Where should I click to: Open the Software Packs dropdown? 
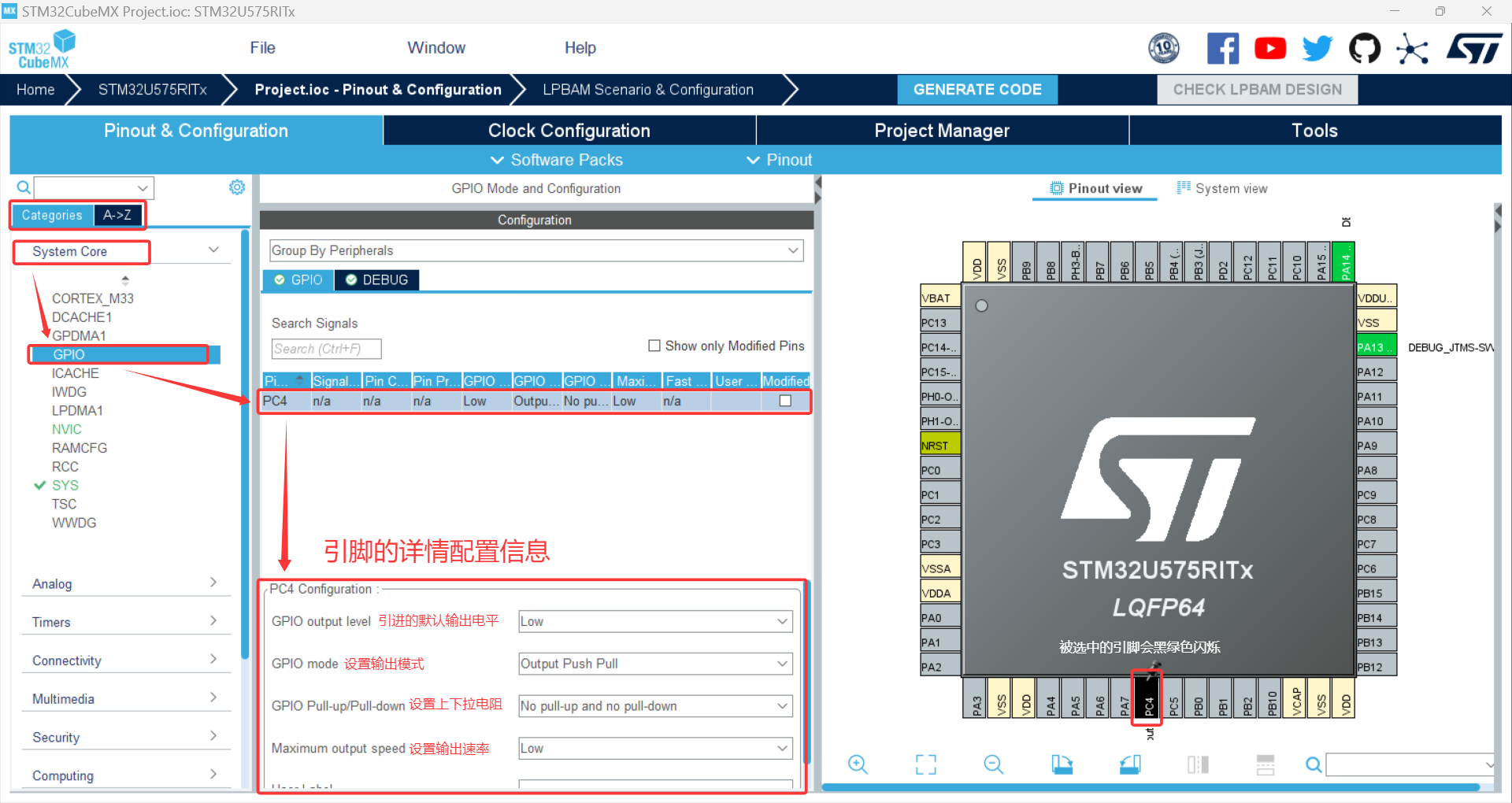pyautogui.click(x=557, y=160)
